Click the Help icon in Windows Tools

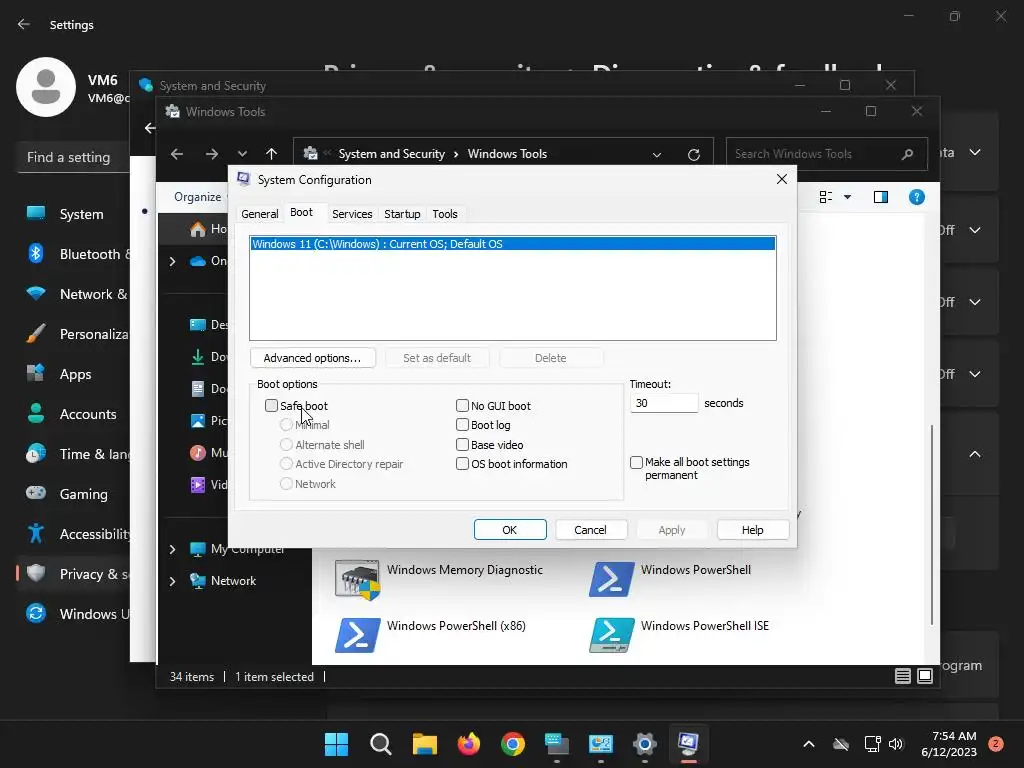(x=916, y=197)
